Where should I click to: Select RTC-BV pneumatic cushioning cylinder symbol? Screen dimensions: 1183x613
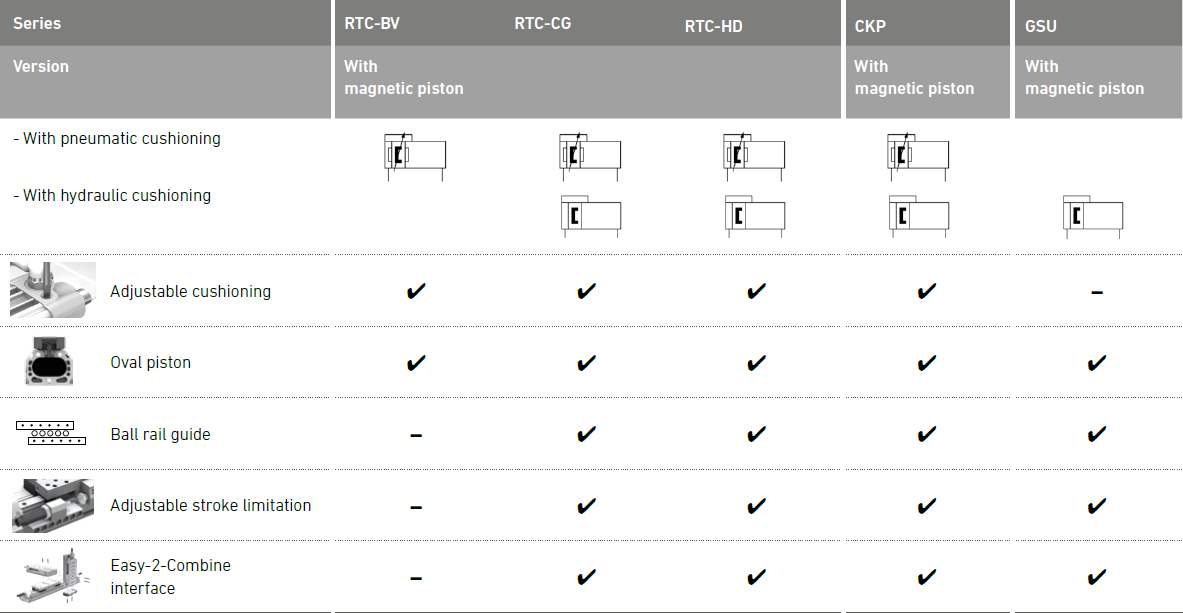(x=415, y=156)
